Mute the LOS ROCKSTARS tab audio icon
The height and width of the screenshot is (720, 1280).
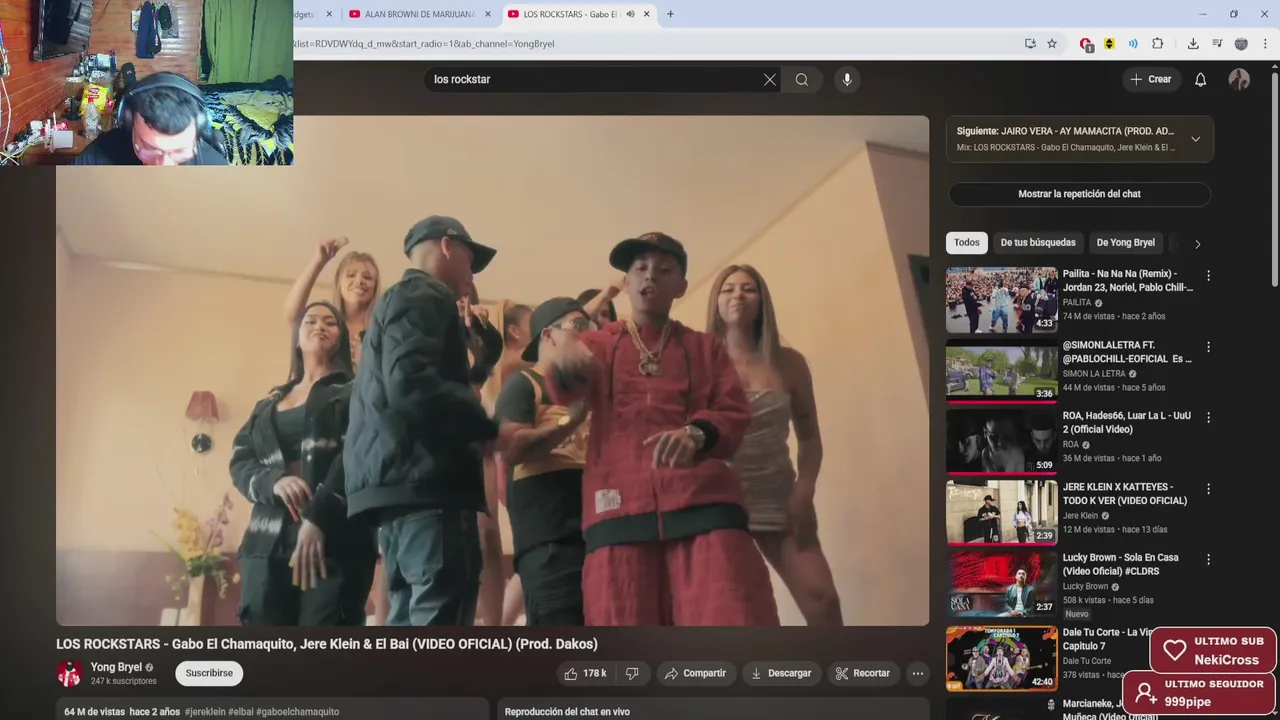tap(630, 14)
